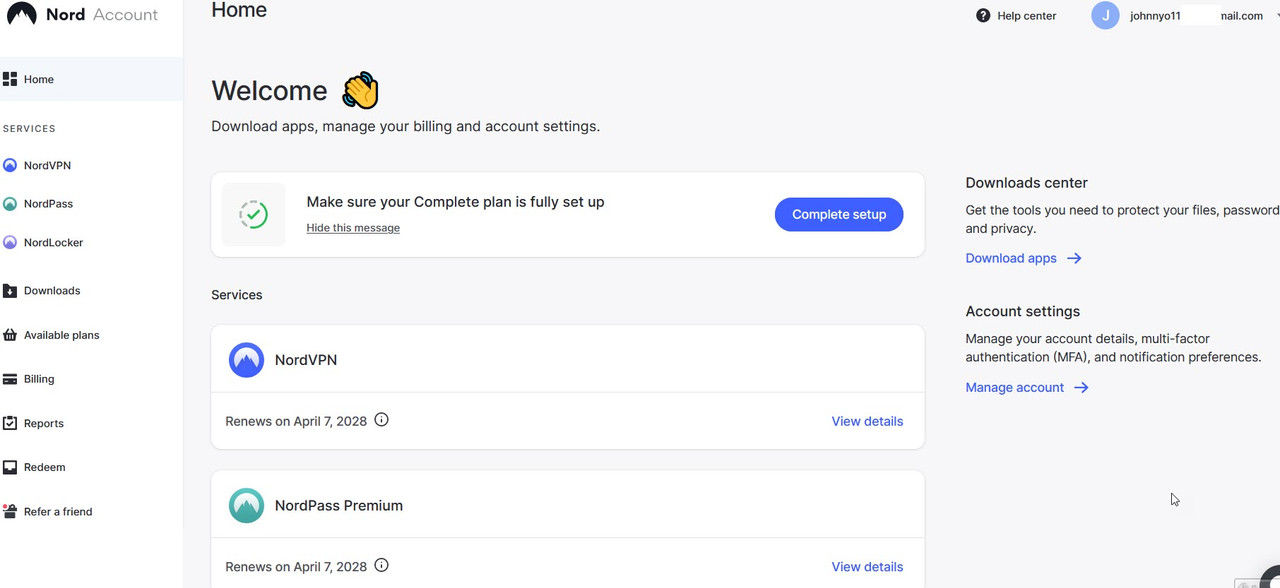The width and height of the screenshot is (1280, 588).
Task: Go to the Downloads page
Action: (x=51, y=291)
